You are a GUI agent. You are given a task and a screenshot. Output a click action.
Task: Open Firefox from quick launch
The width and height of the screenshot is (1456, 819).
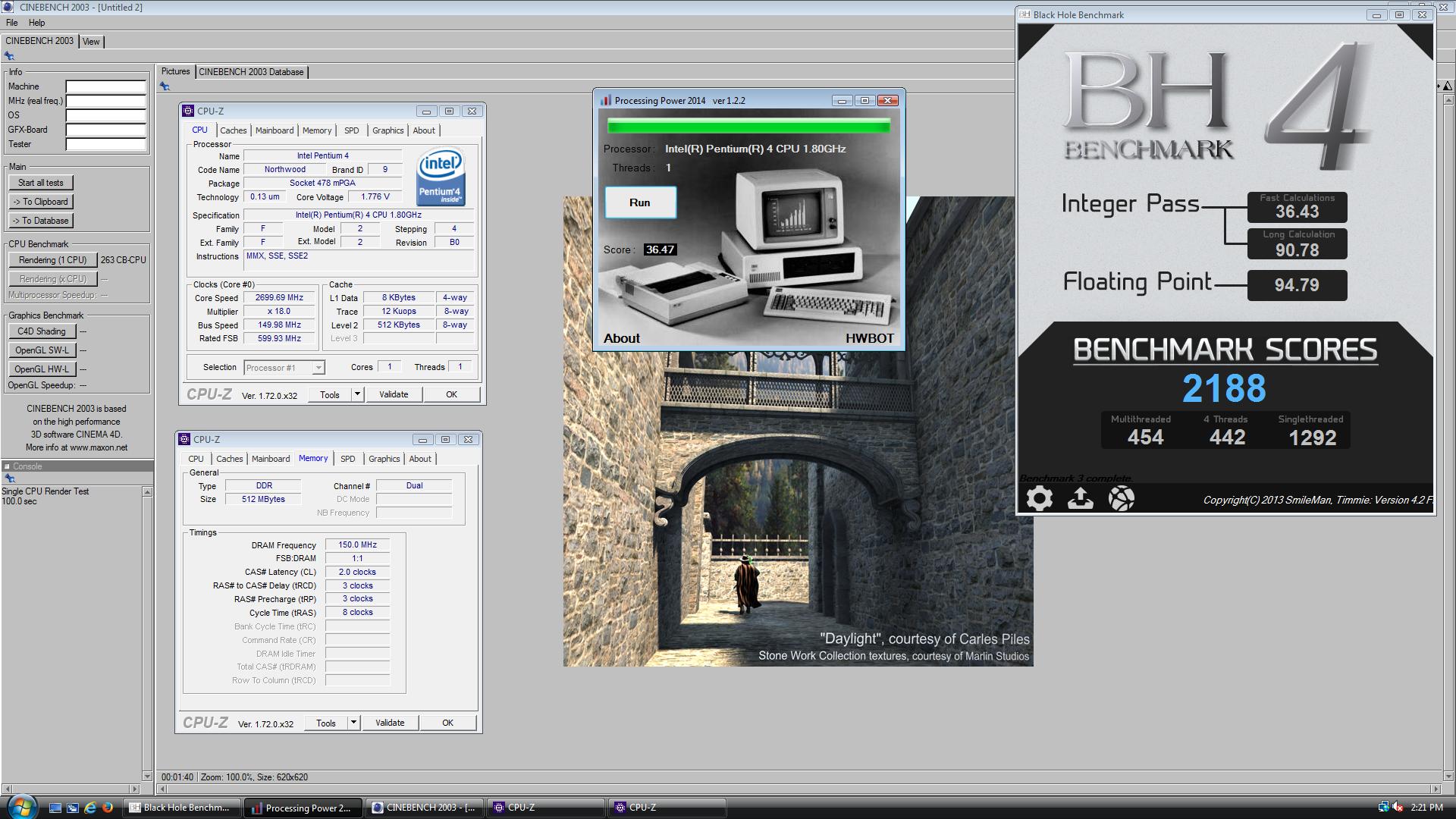click(108, 808)
